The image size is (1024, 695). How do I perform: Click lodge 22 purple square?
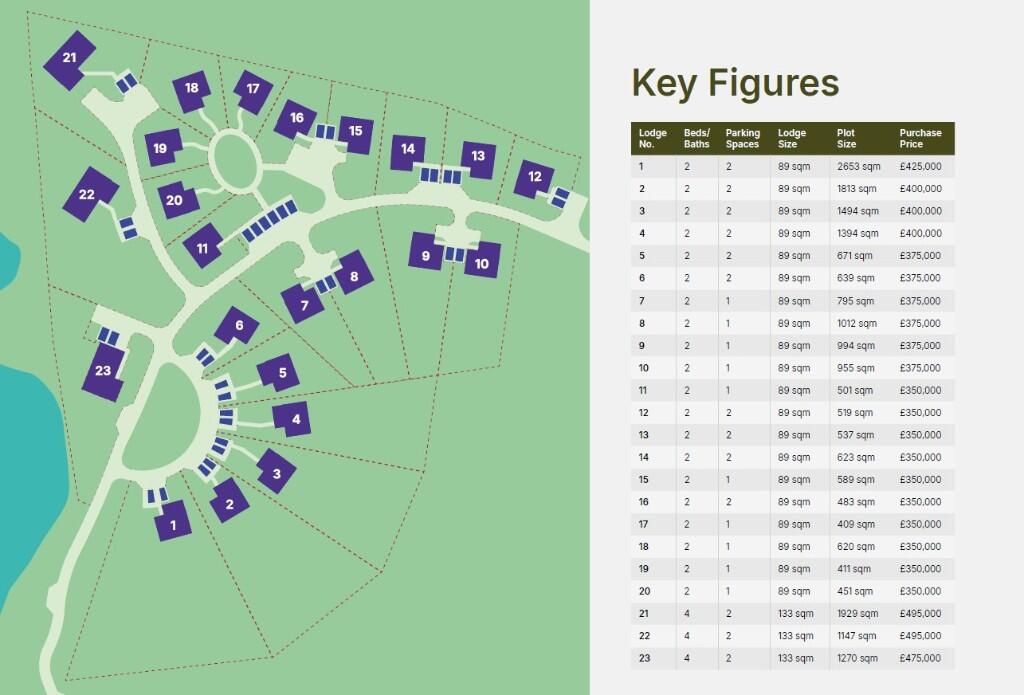(86, 195)
